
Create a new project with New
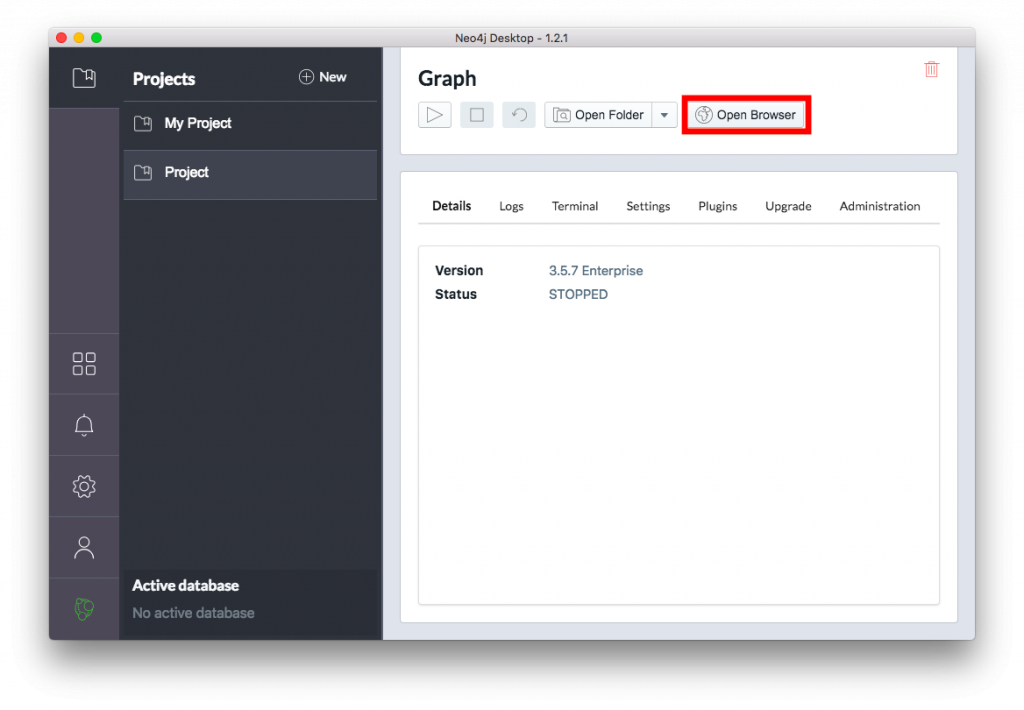tap(323, 77)
